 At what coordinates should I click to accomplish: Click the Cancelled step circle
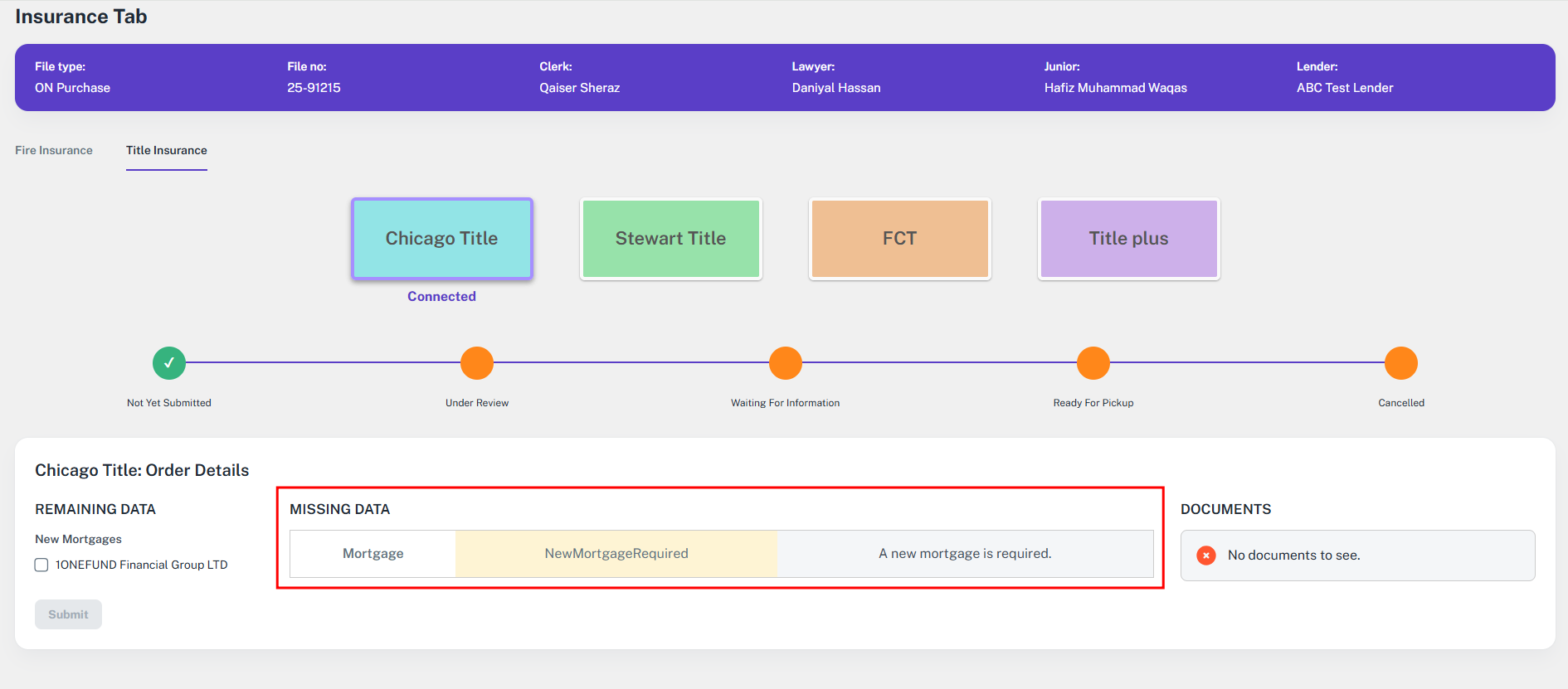(x=1401, y=363)
